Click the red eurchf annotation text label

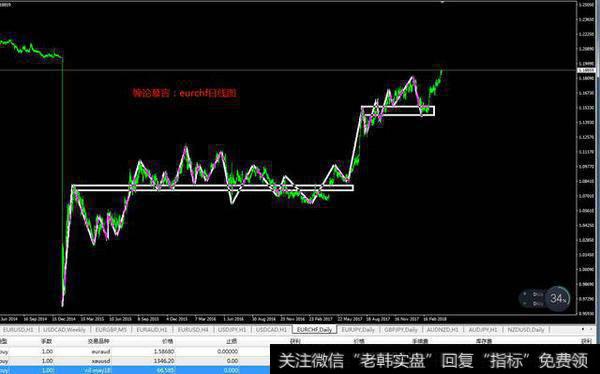point(184,93)
